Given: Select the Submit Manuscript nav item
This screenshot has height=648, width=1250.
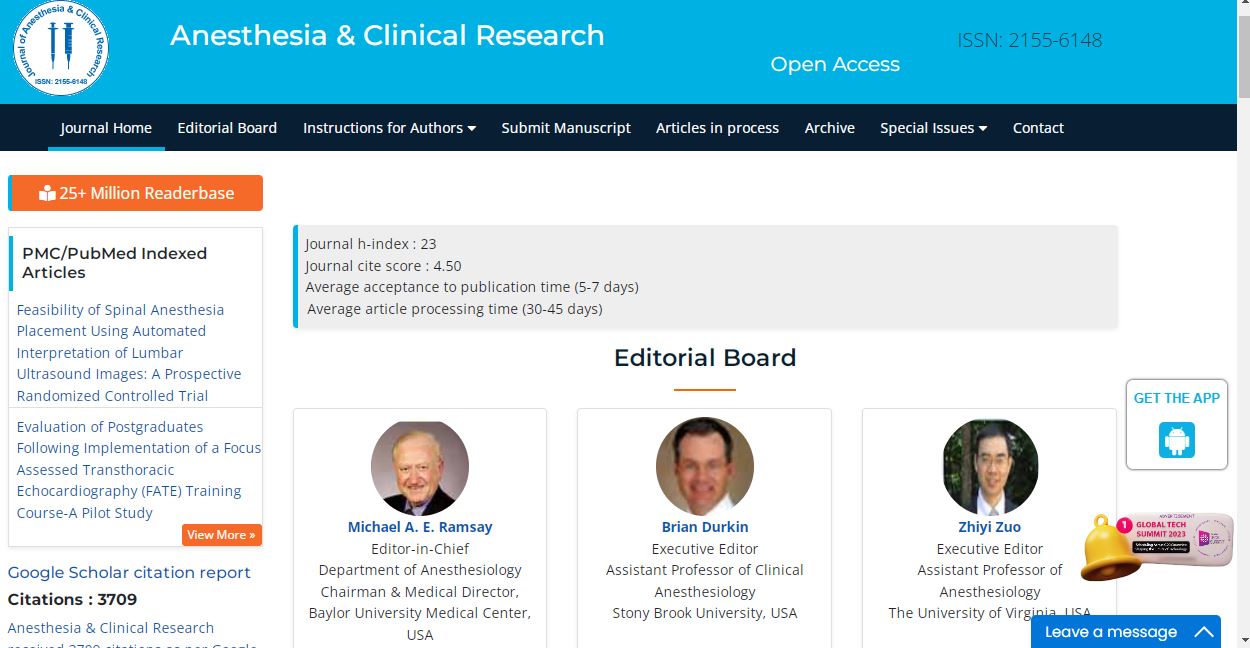Looking at the screenshot, I should [x=566, y=128].
